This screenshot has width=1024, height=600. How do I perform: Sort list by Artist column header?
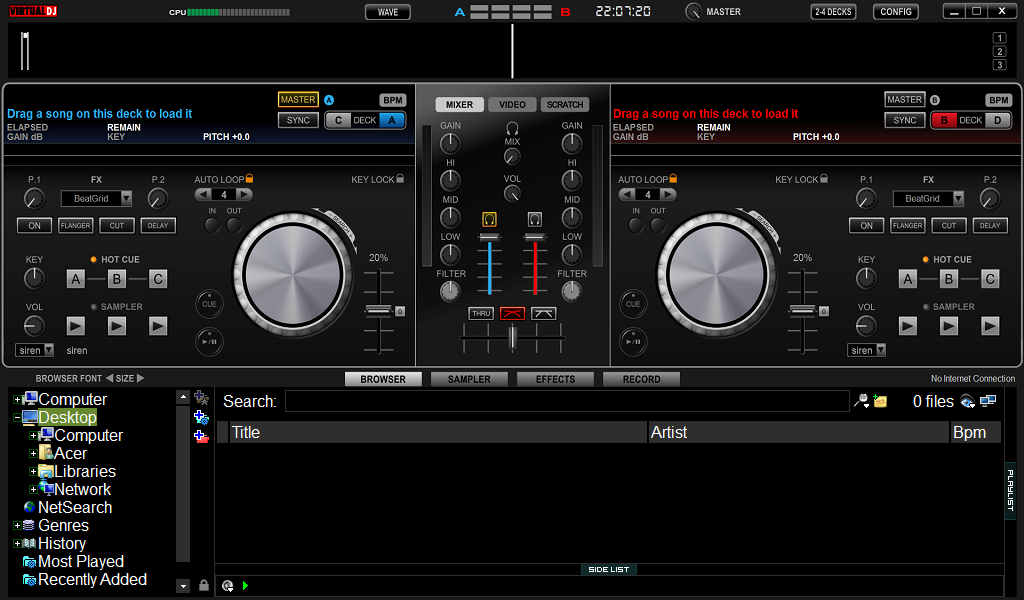798,432
